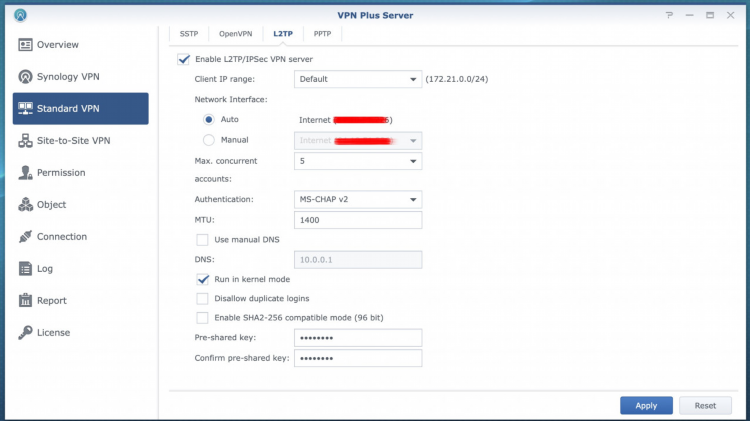Click the Confirm pre-shared key field
The width and height of the screenshot is (750, 421).
coord(358,358)
